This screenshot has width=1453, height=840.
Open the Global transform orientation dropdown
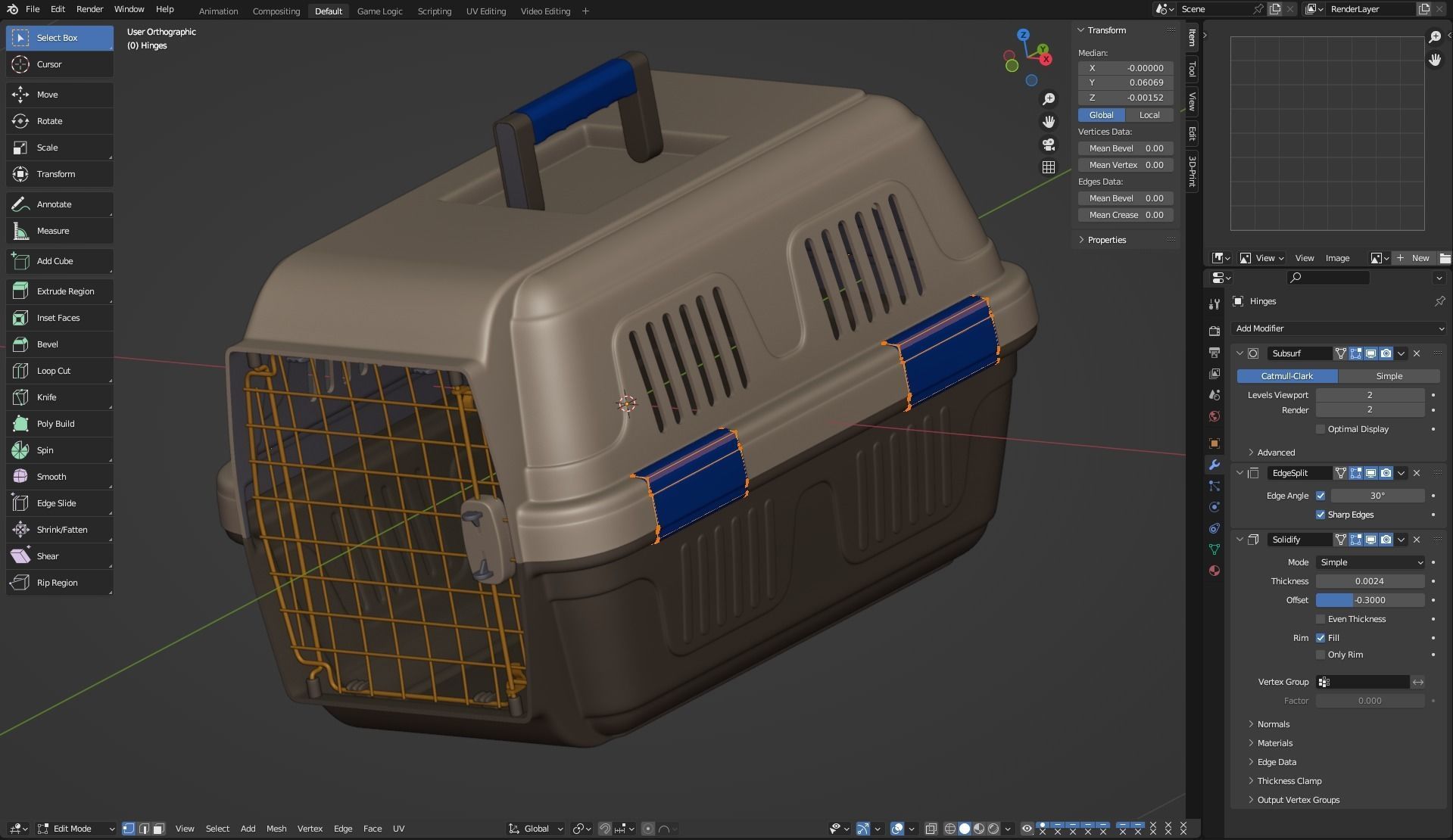[x=536, y=829]
